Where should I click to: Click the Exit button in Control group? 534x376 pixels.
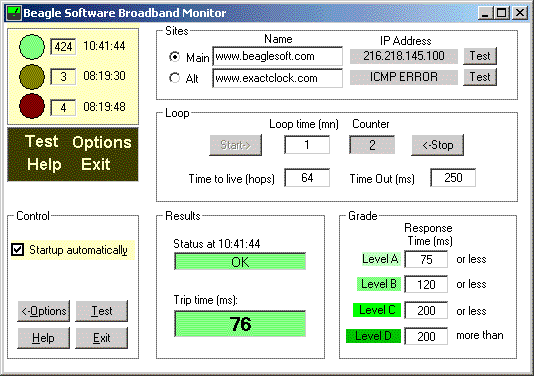pyautogui.click(x=101, y=338)
